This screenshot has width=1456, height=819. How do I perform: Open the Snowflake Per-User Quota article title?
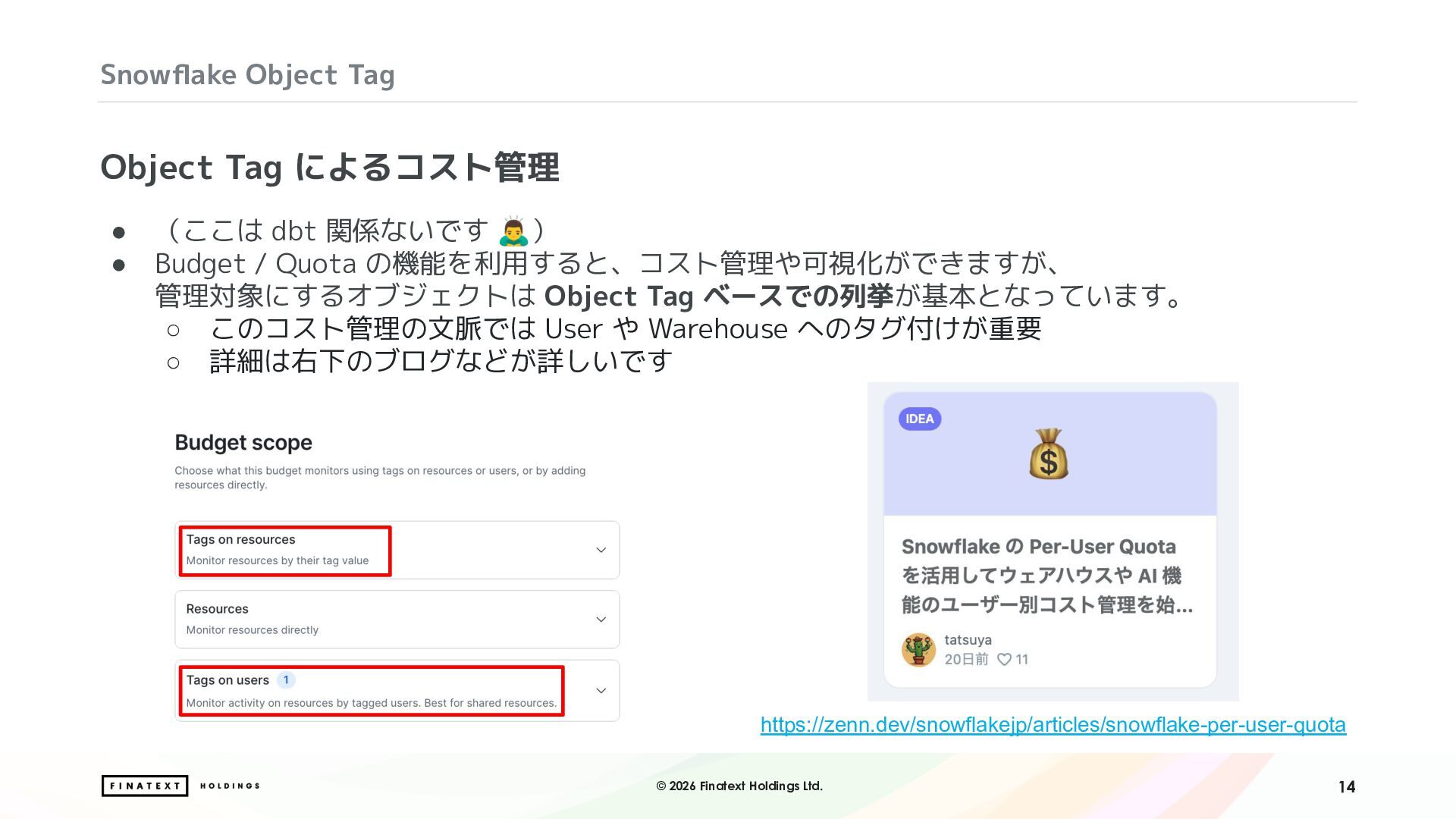pos(1047,576)
